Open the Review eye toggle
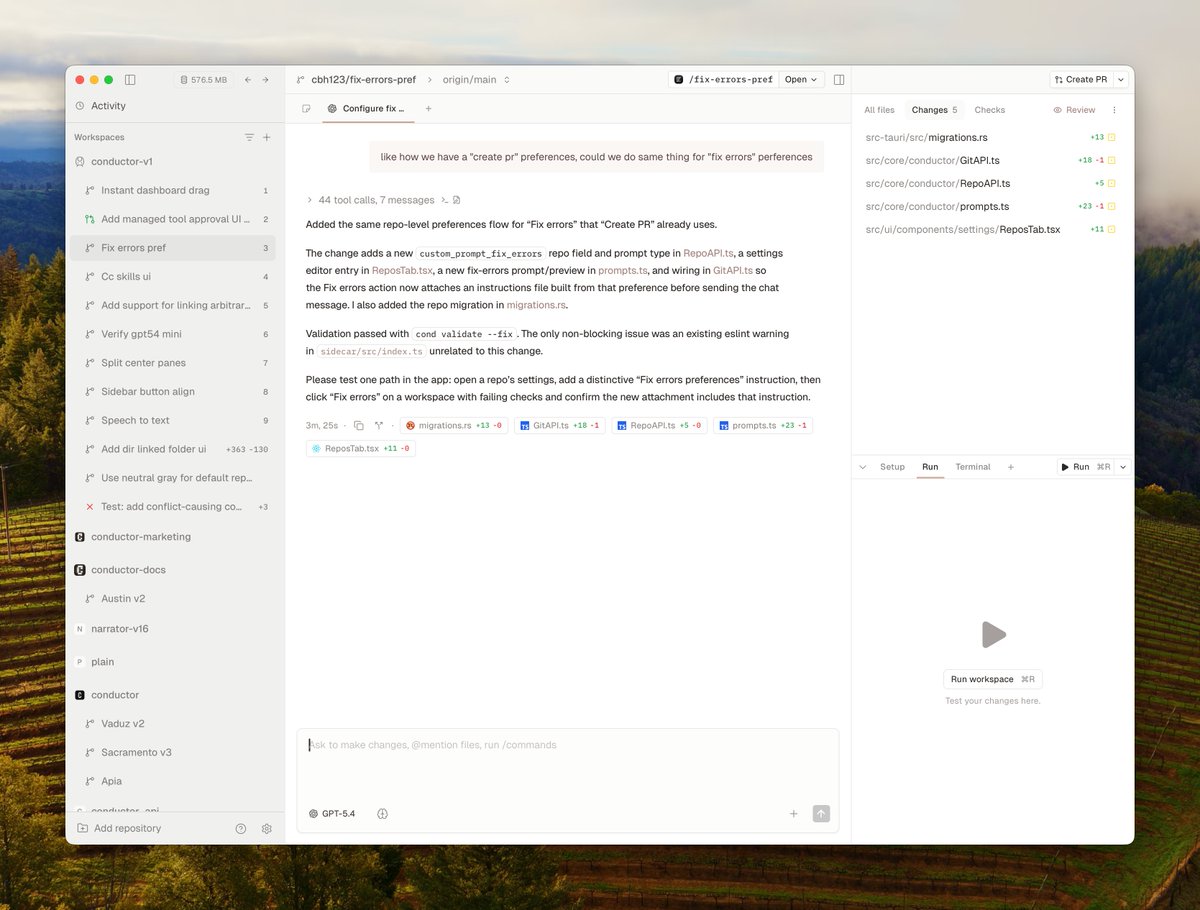Viewport: 1200px width, 910px height. (x=1074, y=110)
